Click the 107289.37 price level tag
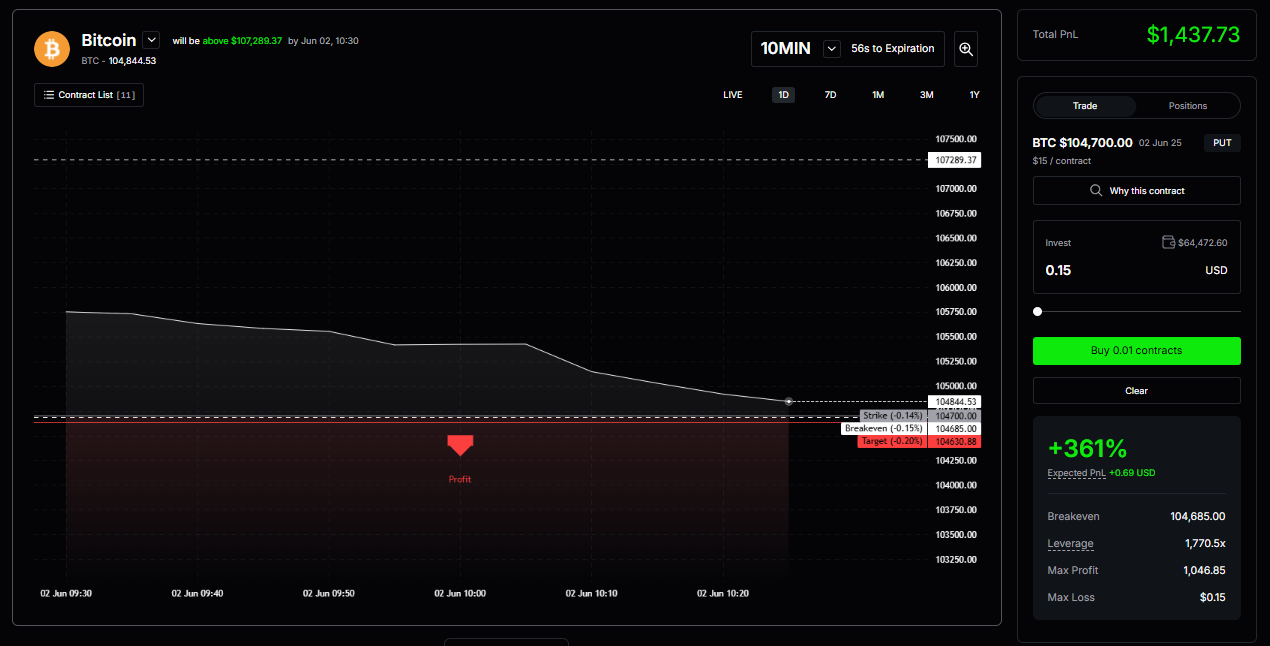 click(x=954, y=160)
